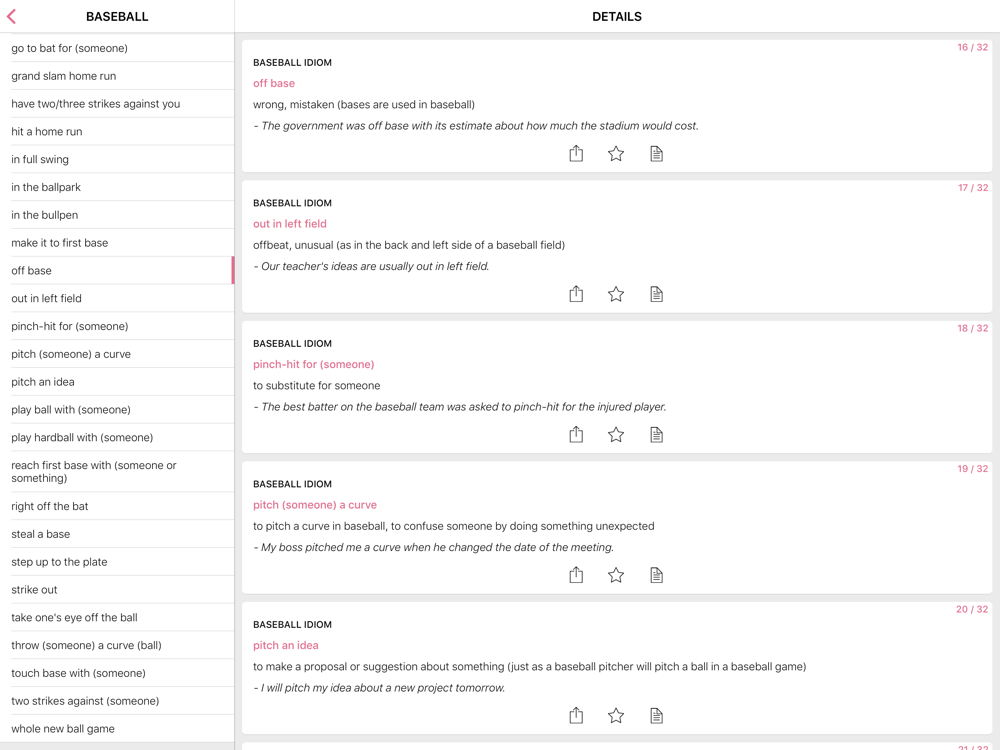
Task: Open the note icon for 'off base'
Action: (656, 153)
